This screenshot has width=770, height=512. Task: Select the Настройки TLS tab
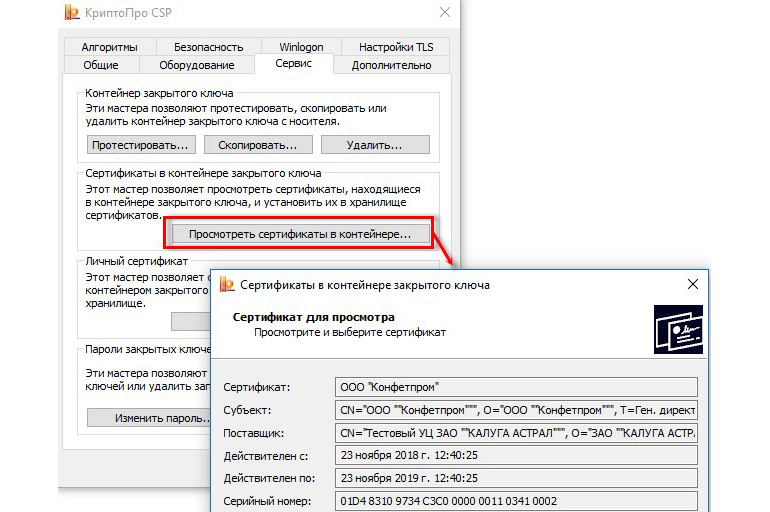pyautogui.click(x=396, y=47)
